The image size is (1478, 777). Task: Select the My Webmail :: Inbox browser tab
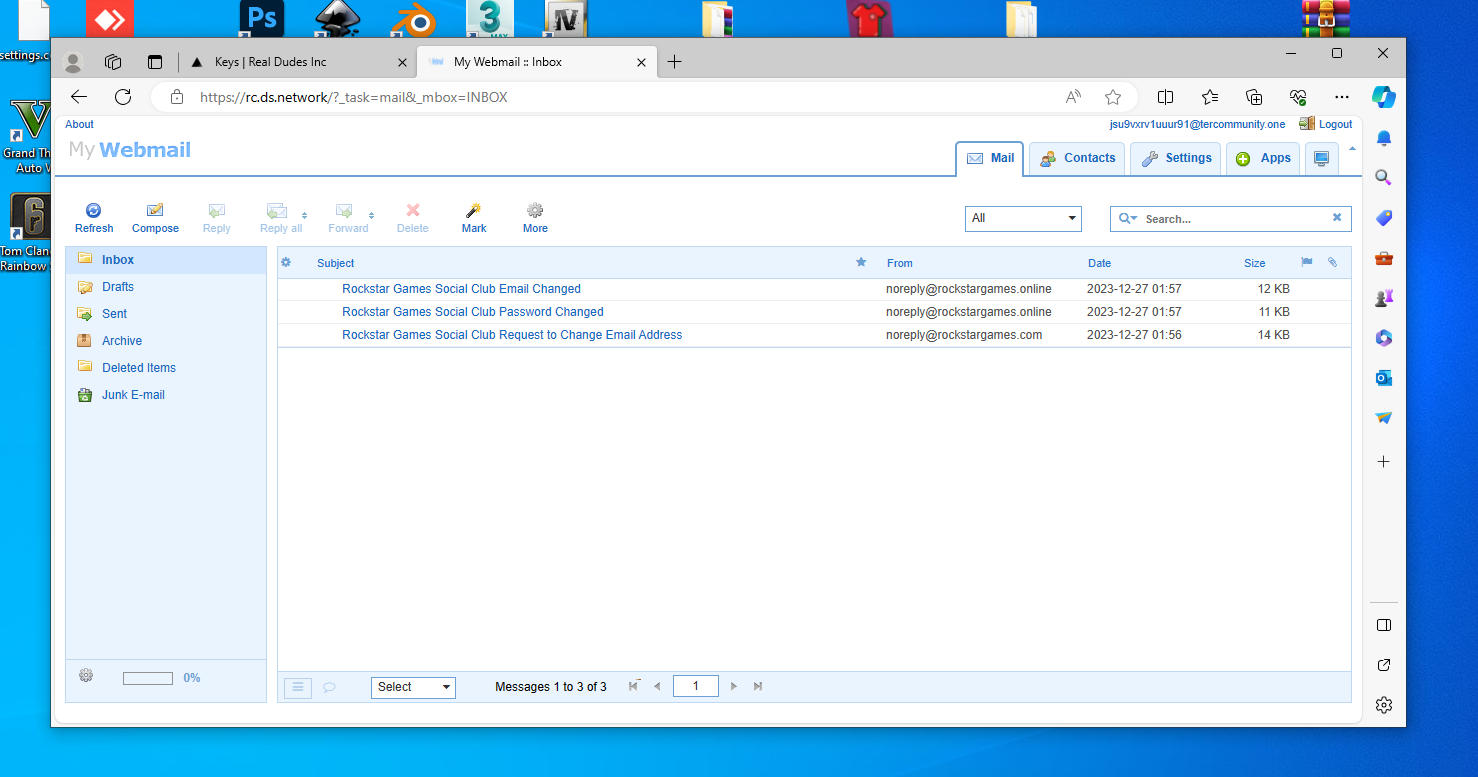tap(536, 62)
